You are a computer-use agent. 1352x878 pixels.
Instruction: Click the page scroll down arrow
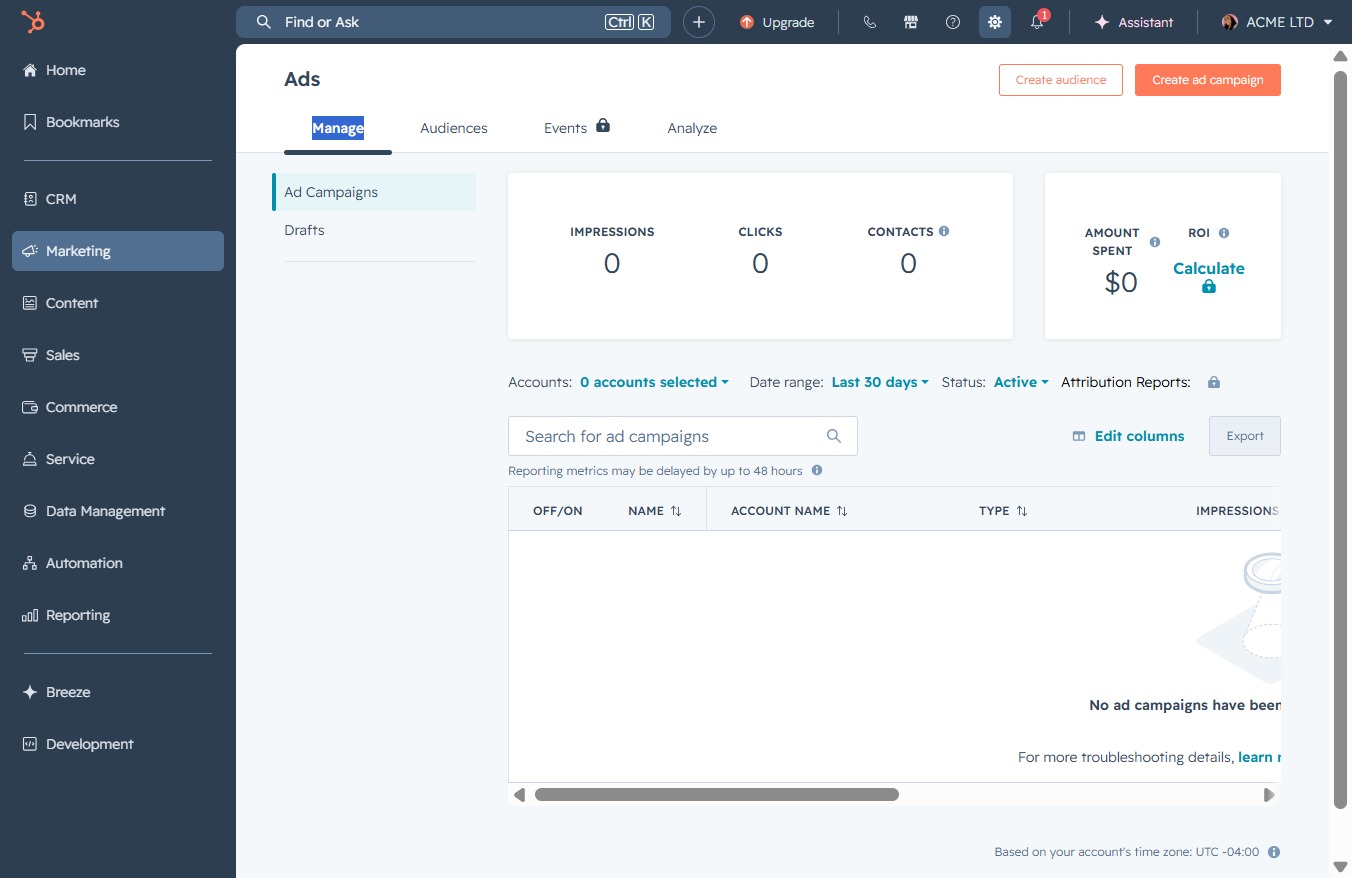click(x=1341, y=866)
